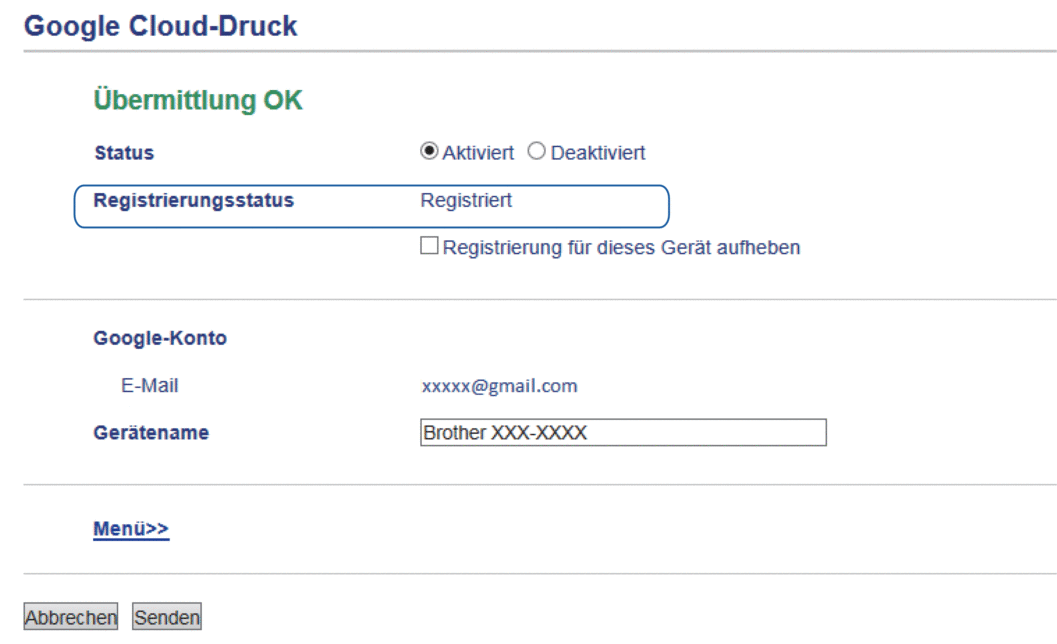Click the Google-Konto section label
Screen dimensions: 1057x644
point(160,338)
